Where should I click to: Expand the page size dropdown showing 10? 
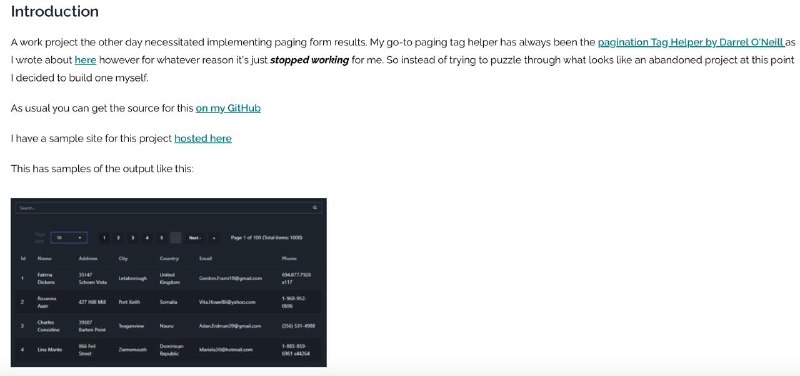point(69,238)
